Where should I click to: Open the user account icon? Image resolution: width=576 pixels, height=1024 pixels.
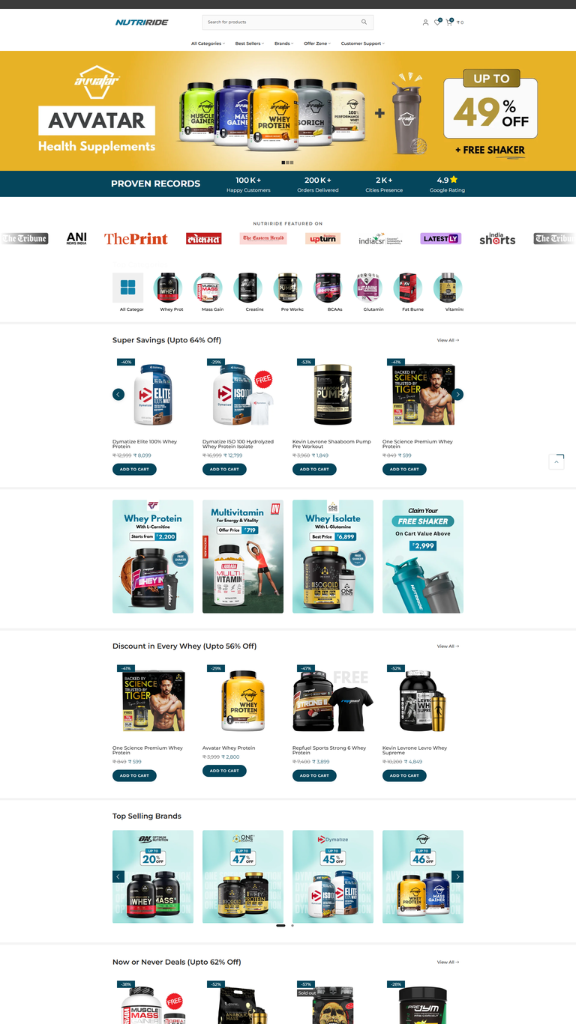pyautogui.click(x=425, y=22)
